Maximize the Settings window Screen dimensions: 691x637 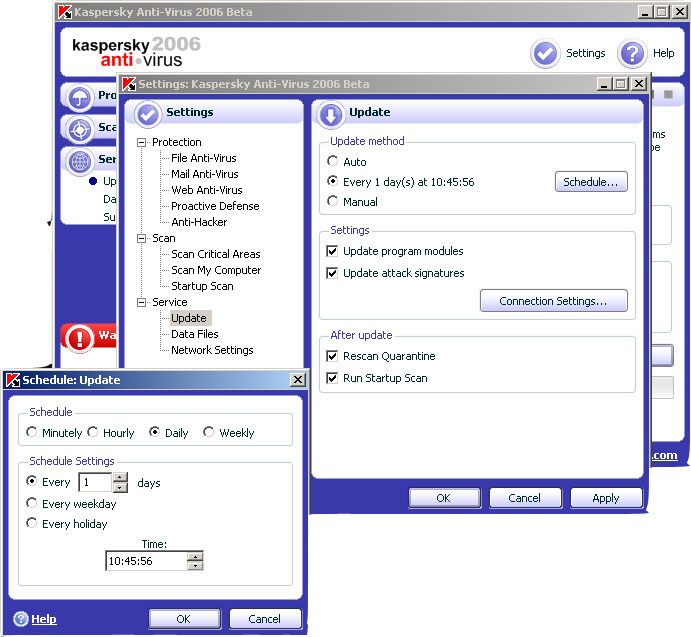(x=621, y=83)
